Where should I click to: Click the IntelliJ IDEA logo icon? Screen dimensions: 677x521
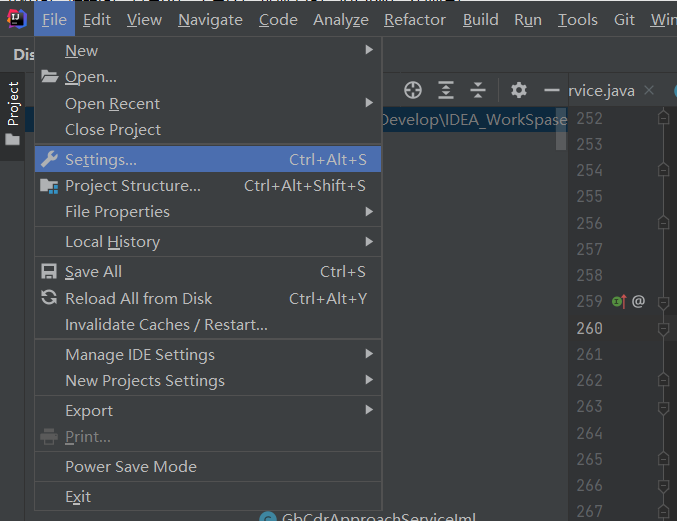pos(17,19)
